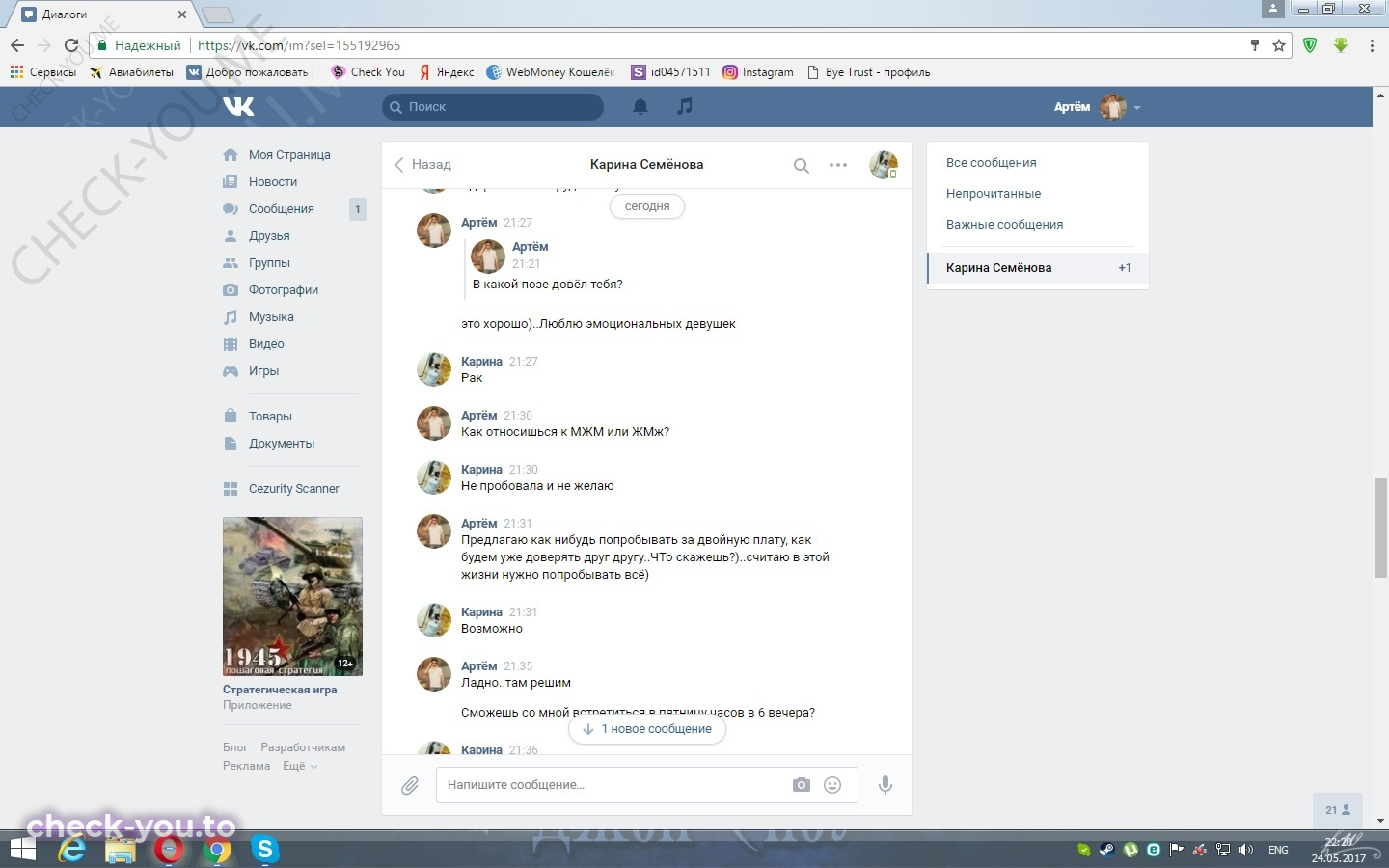The image size is (1389, 868).
Task: Click Назад to return to dialogs
Action: tap(422, 165)
